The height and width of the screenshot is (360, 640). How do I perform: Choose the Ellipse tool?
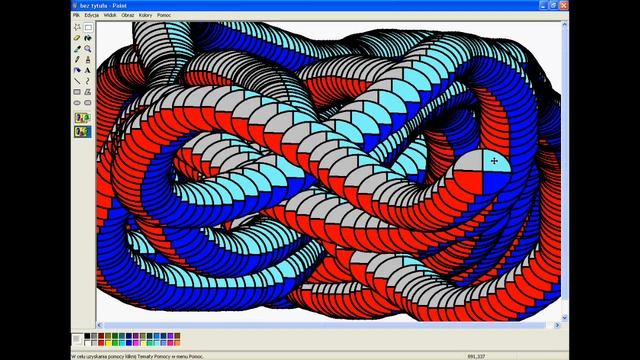coord(77,103)
